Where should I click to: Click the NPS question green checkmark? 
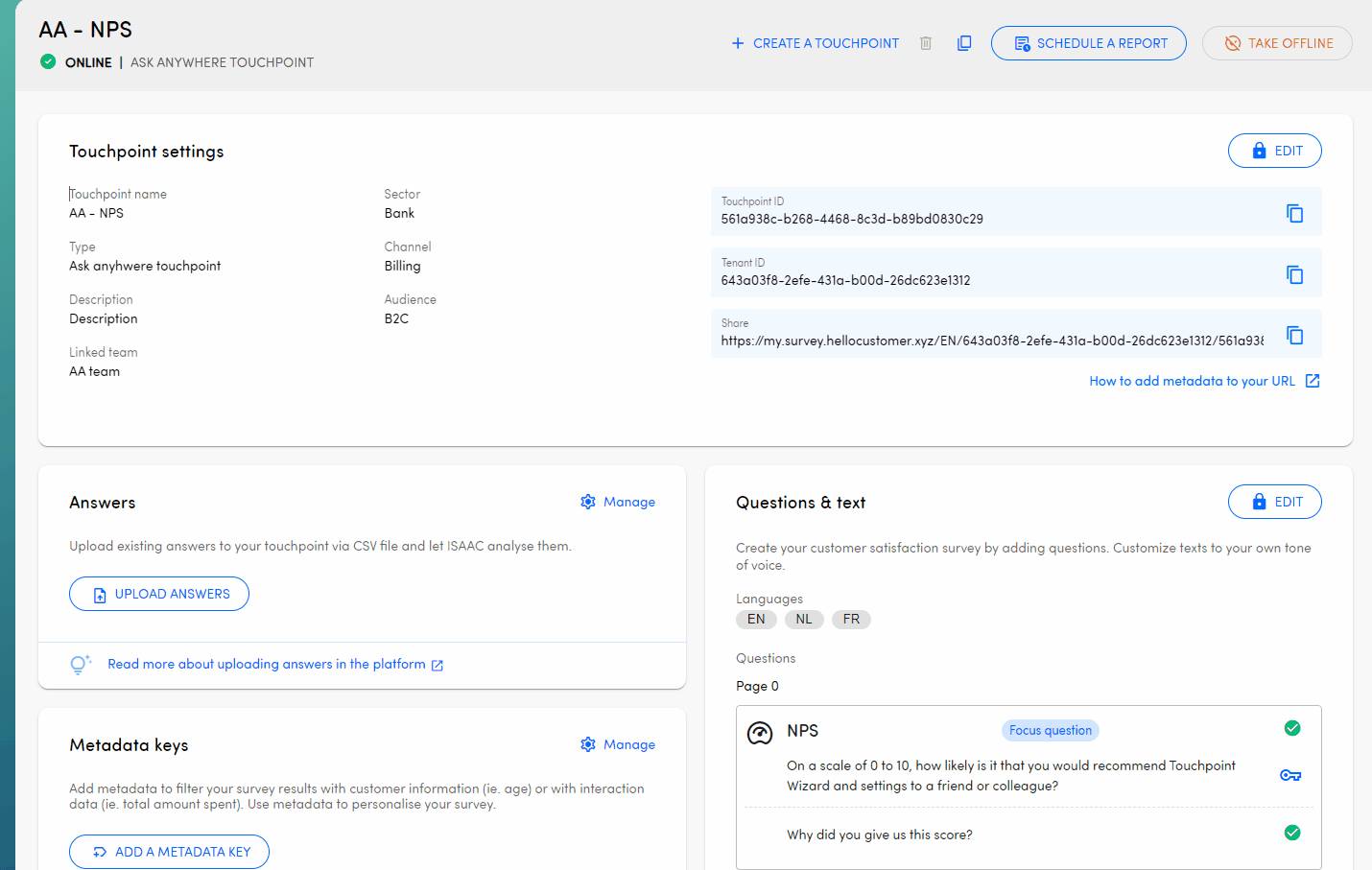1292,728
